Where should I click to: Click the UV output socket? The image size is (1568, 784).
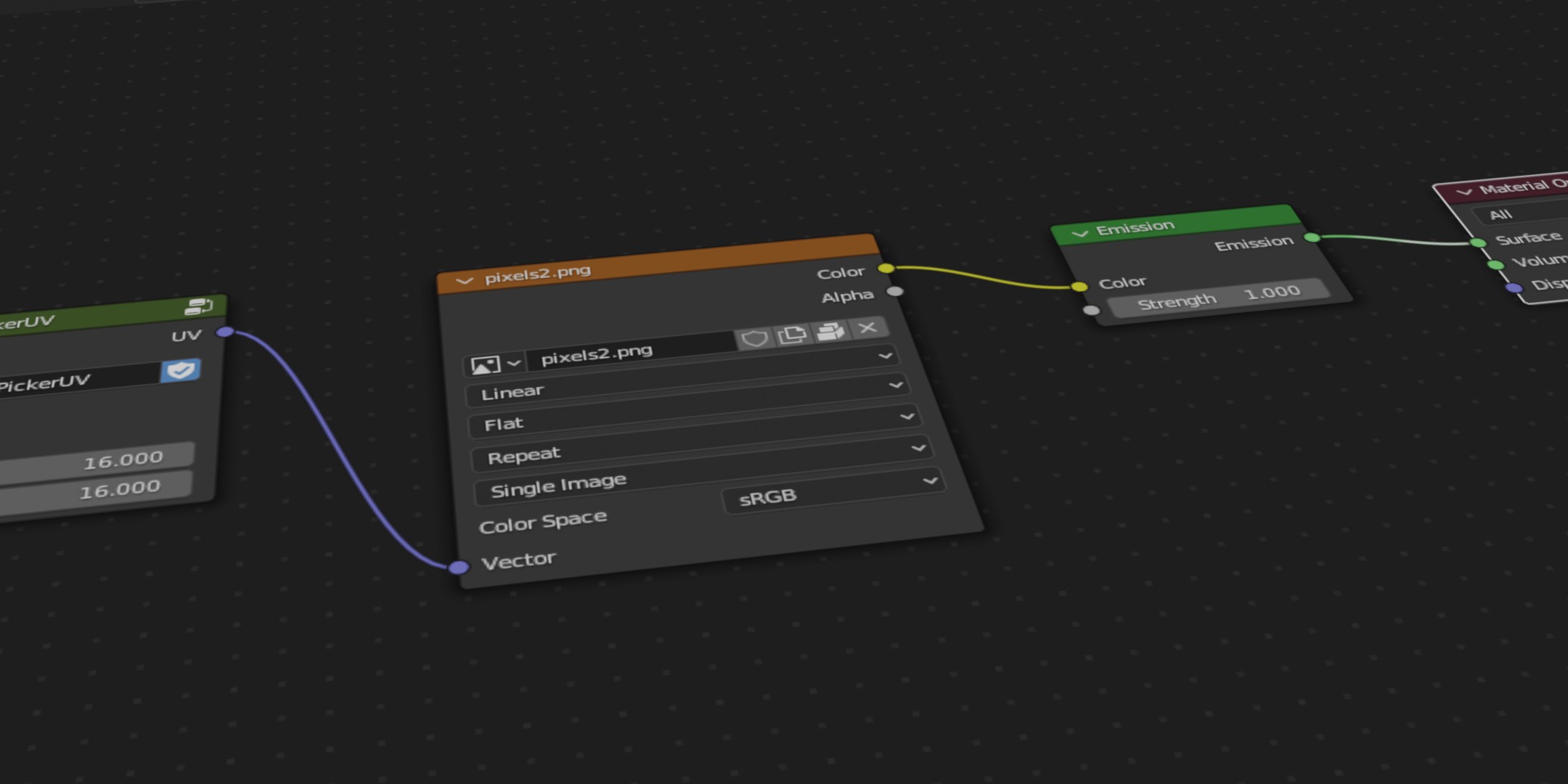(226, 332)
